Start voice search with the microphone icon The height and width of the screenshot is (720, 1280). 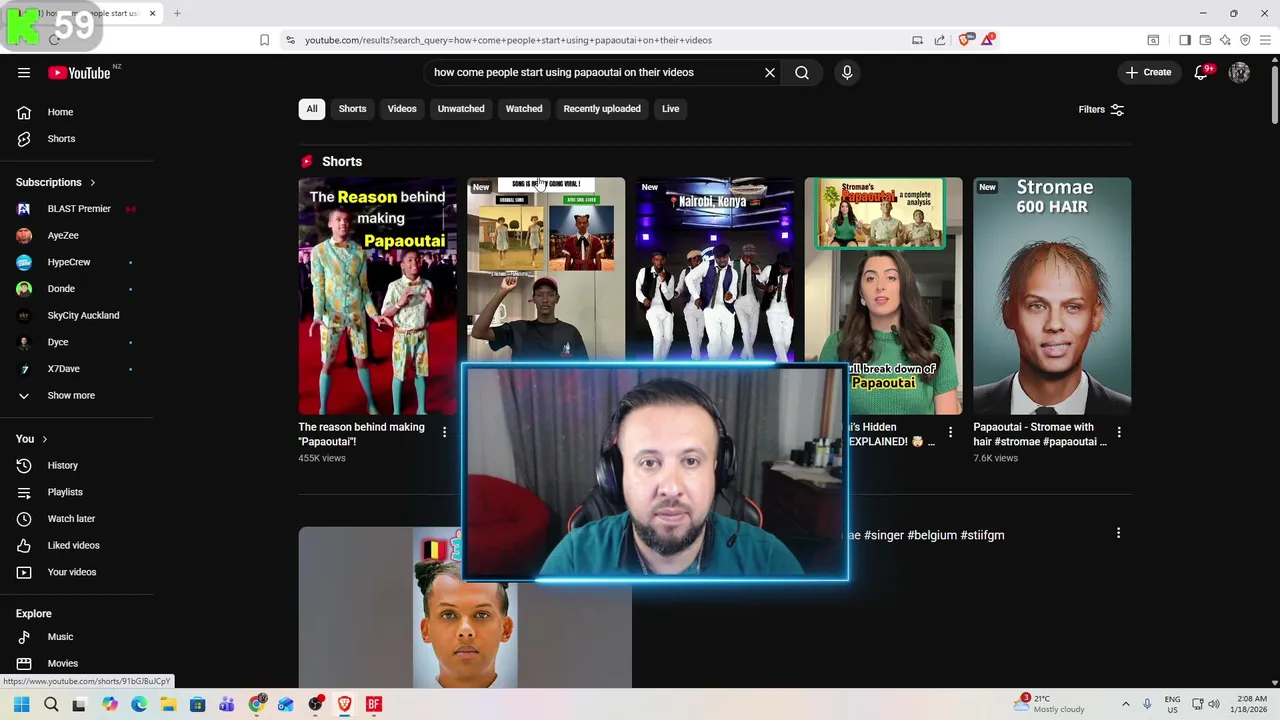pos(847,72)
